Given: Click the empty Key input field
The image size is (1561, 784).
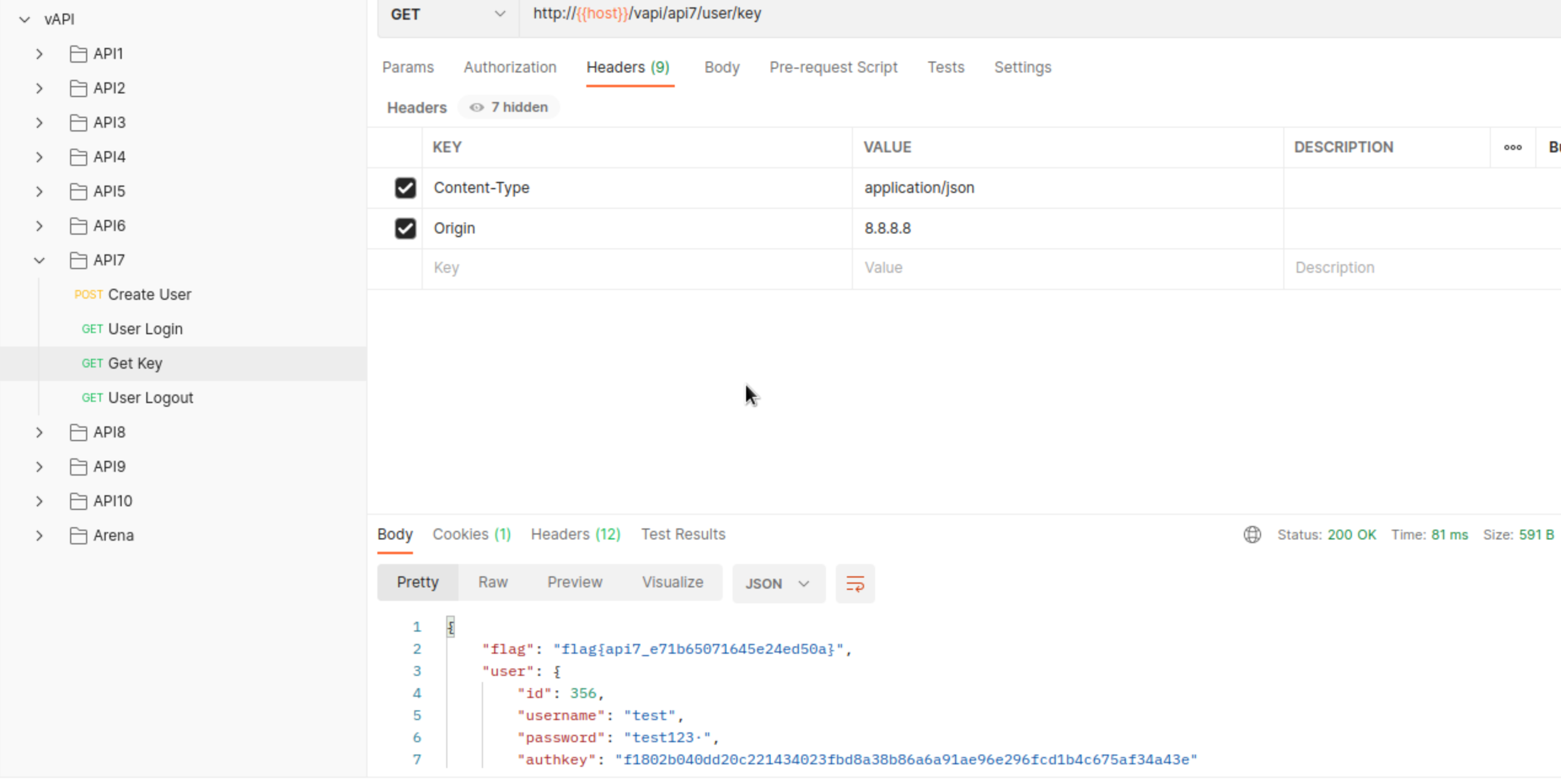Looking at the screenshot, I should (x=636, y=268).
